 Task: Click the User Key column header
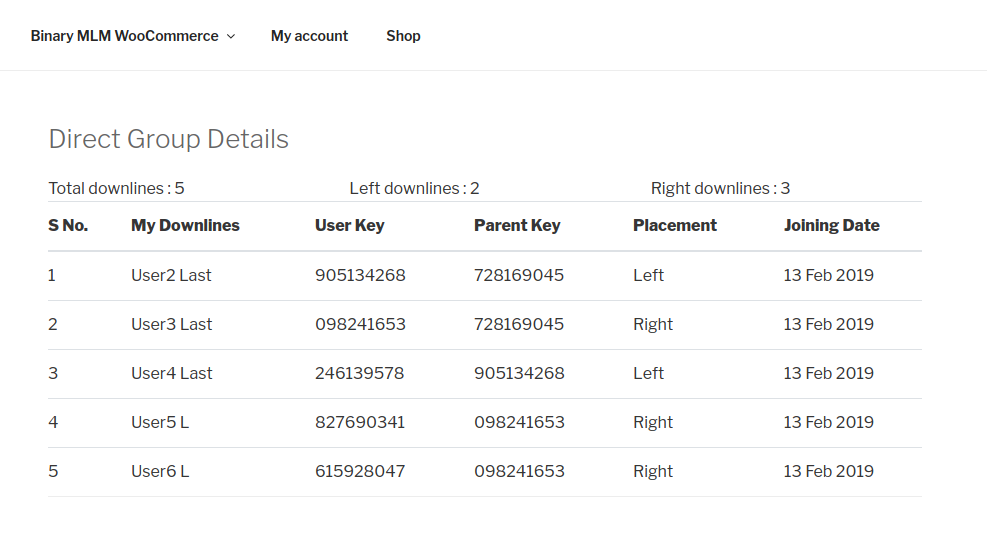[x=349, y=226]
